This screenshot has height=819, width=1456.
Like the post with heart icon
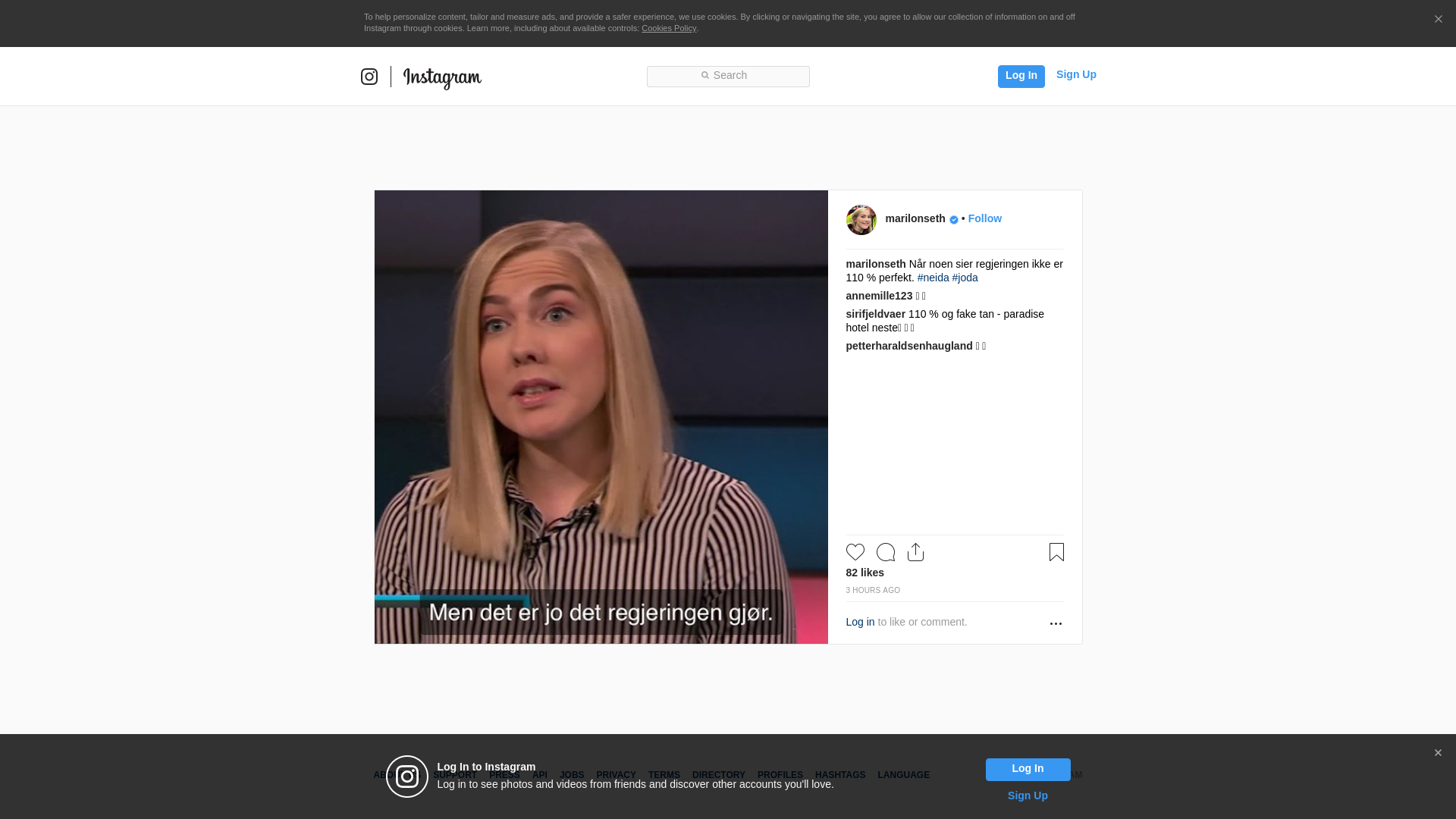(855, 552)
